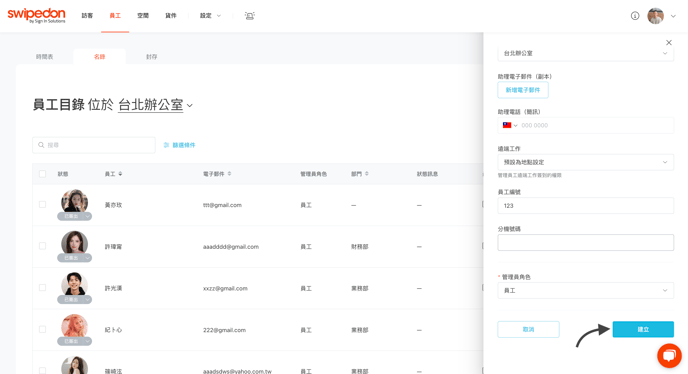Click 新增電子郵件 button
This screenshot has height=374, width=688.
[523, 90]
